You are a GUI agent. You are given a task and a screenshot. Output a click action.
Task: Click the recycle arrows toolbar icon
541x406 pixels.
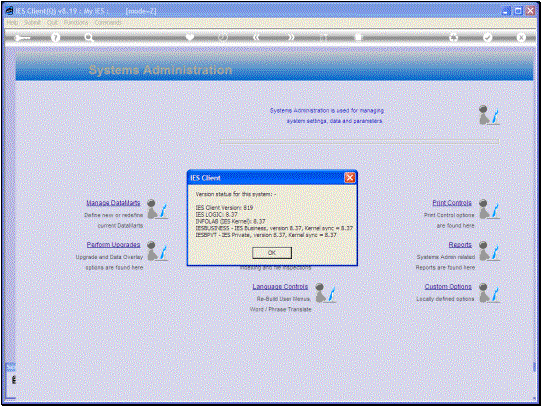click(453, 37)
